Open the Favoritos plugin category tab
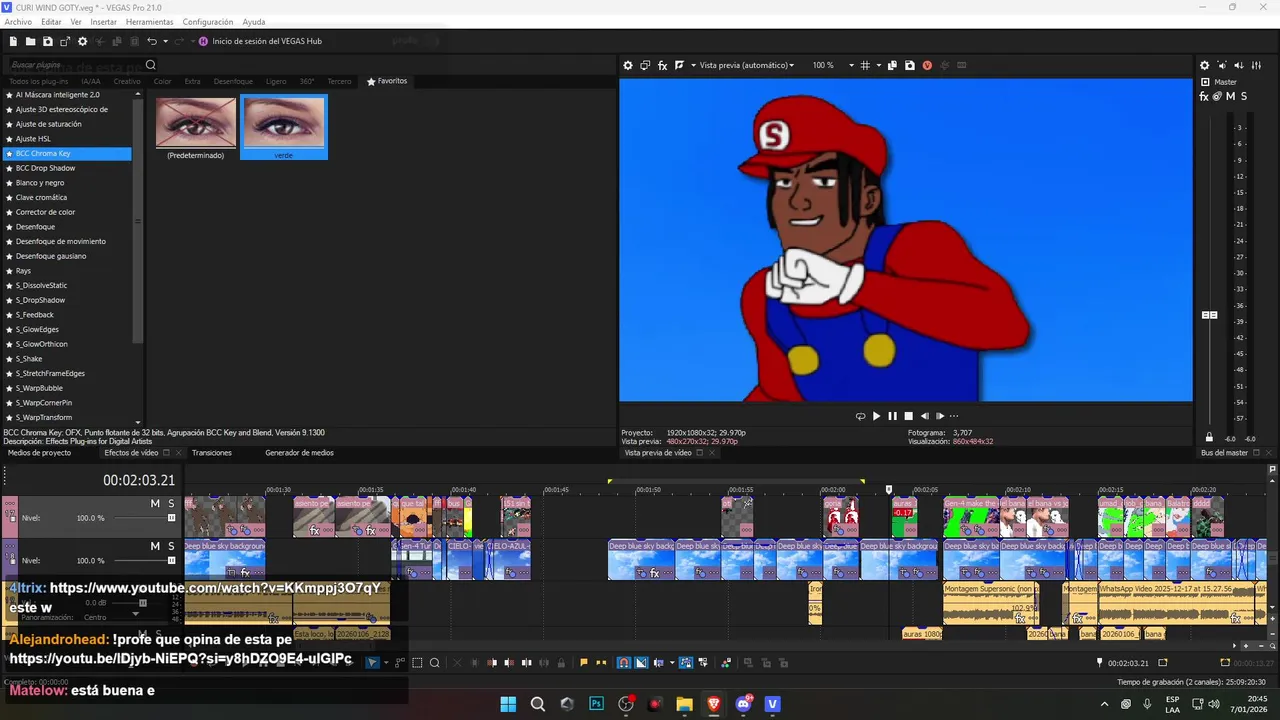Viewport: 1280px width, 720px height. tap(387, 81)
